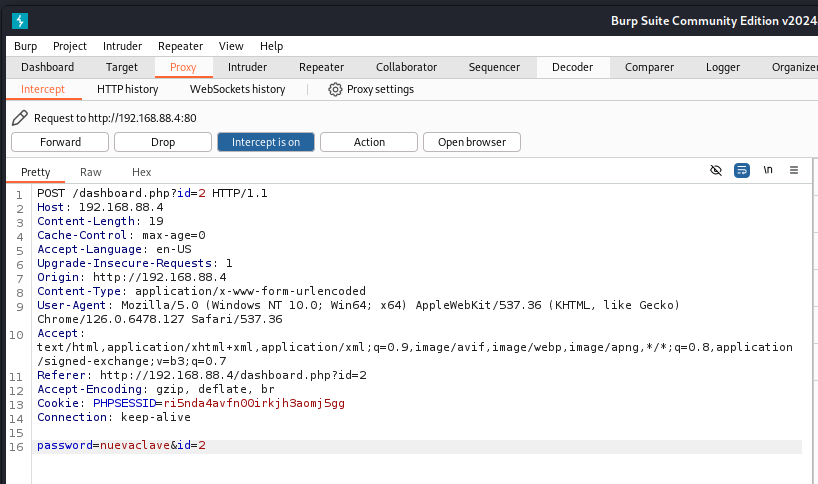Image resolution: width=818 pixels, height=484 pixels.
Task: Turn off the Intercept is on button
Action: 266,142
